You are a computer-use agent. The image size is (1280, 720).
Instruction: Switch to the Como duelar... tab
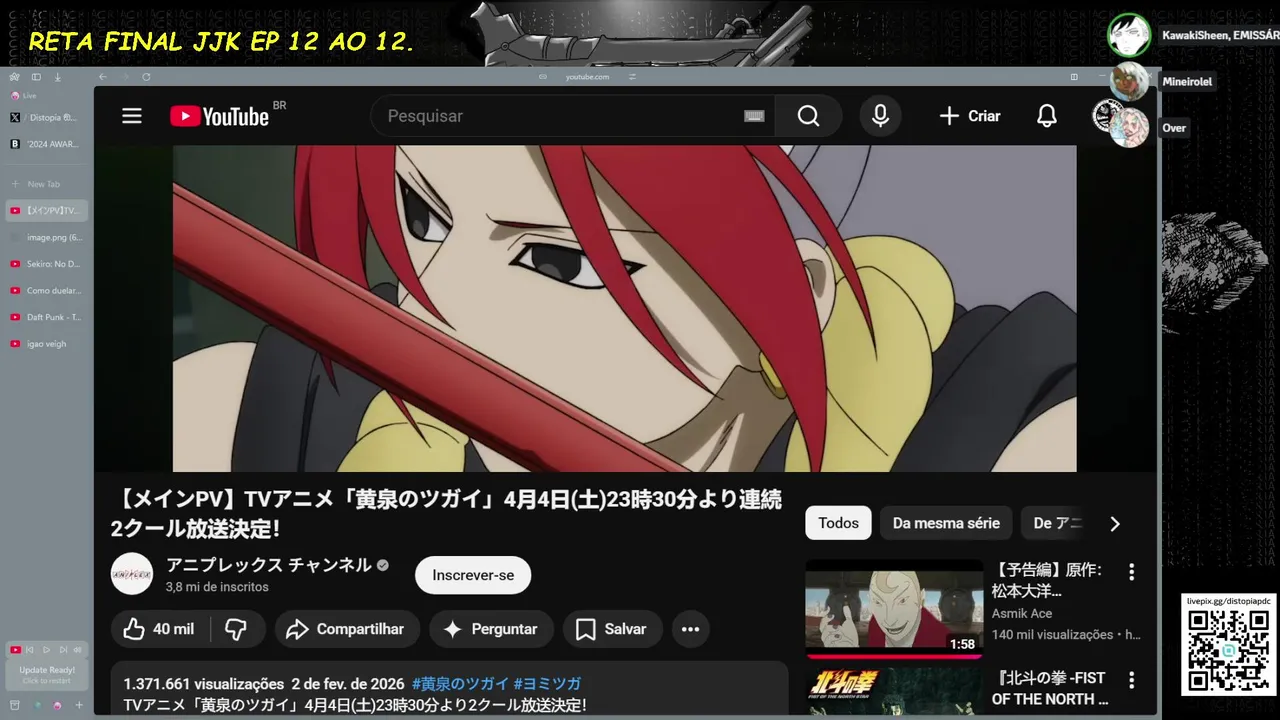click(46, 290)
